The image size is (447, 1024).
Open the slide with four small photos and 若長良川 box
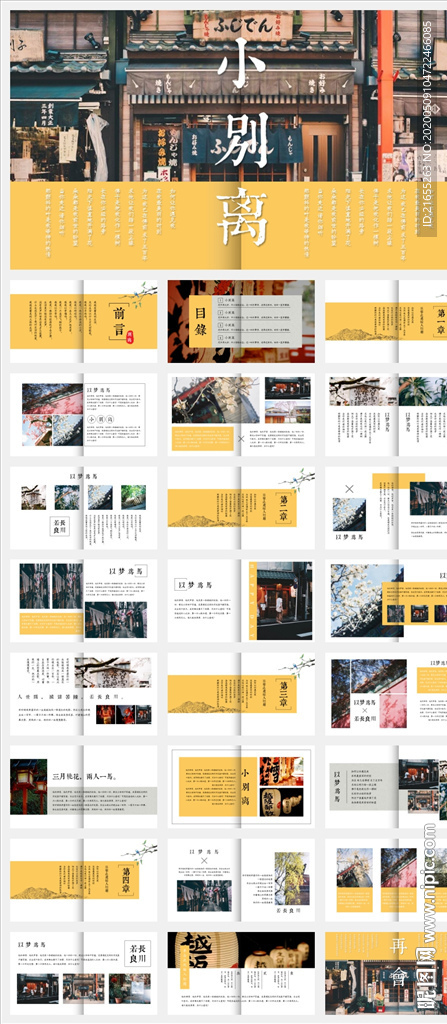click(x=84, y=507)
